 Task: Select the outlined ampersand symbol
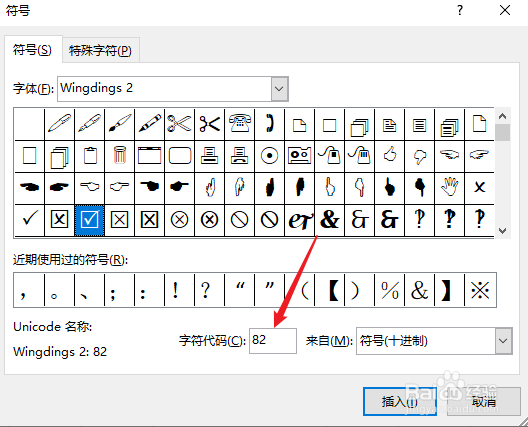359,220
